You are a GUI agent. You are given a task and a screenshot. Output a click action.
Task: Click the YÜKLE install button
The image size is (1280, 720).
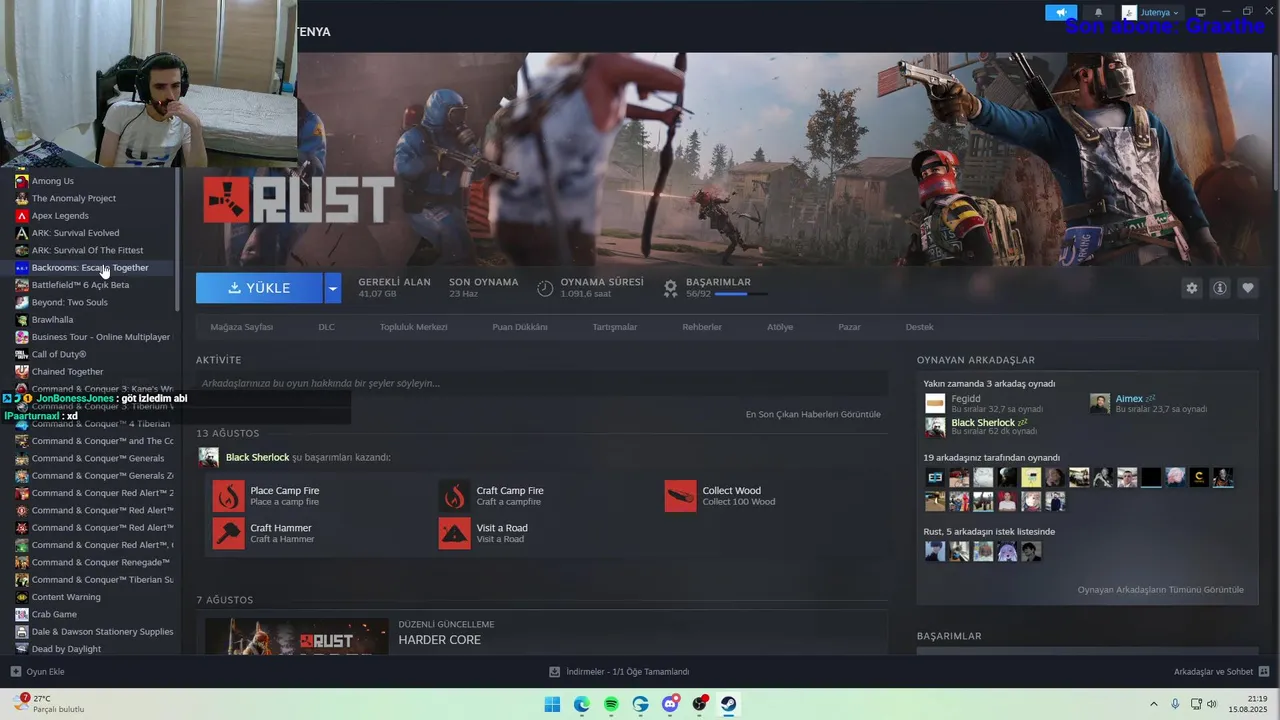(259, 288)
